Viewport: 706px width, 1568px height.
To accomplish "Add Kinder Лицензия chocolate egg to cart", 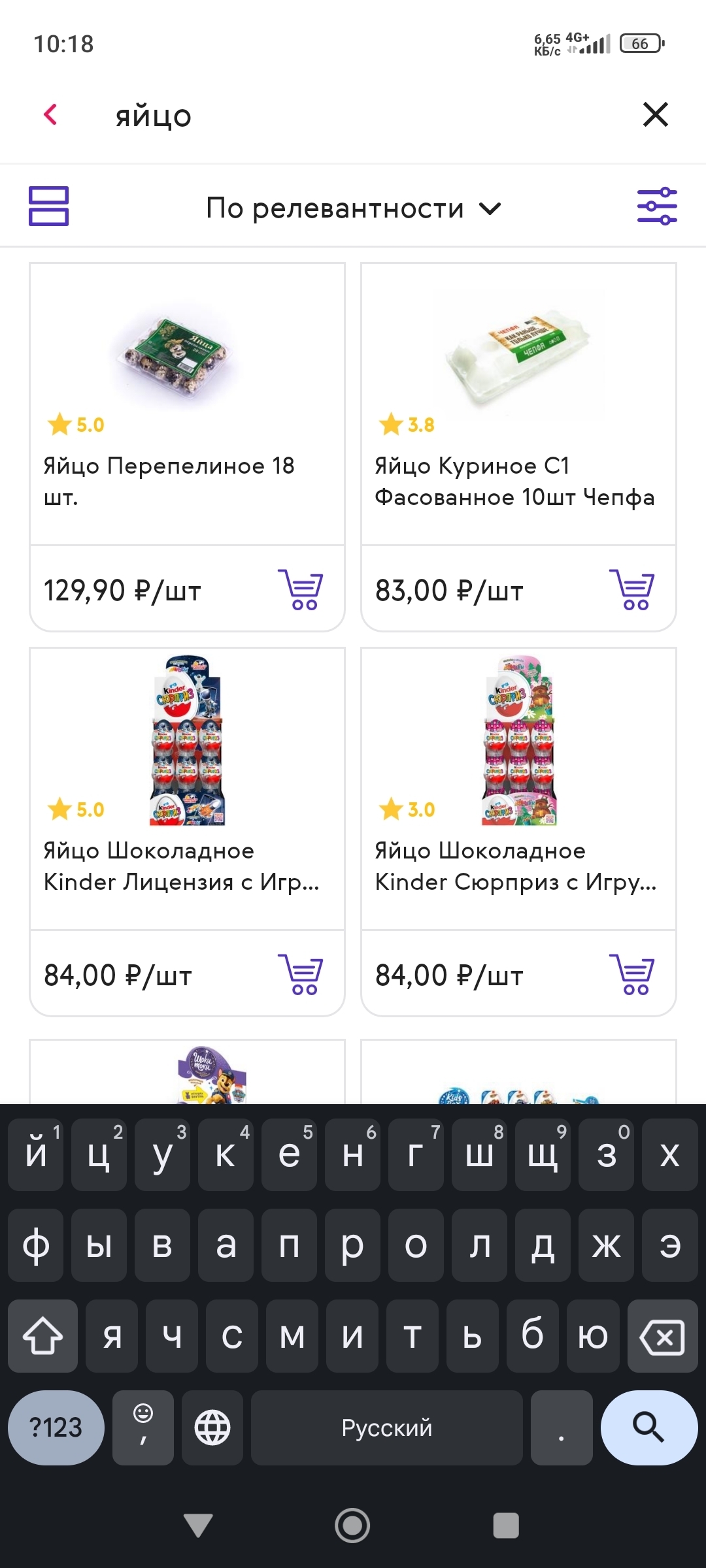I will [x=301, y=974].
